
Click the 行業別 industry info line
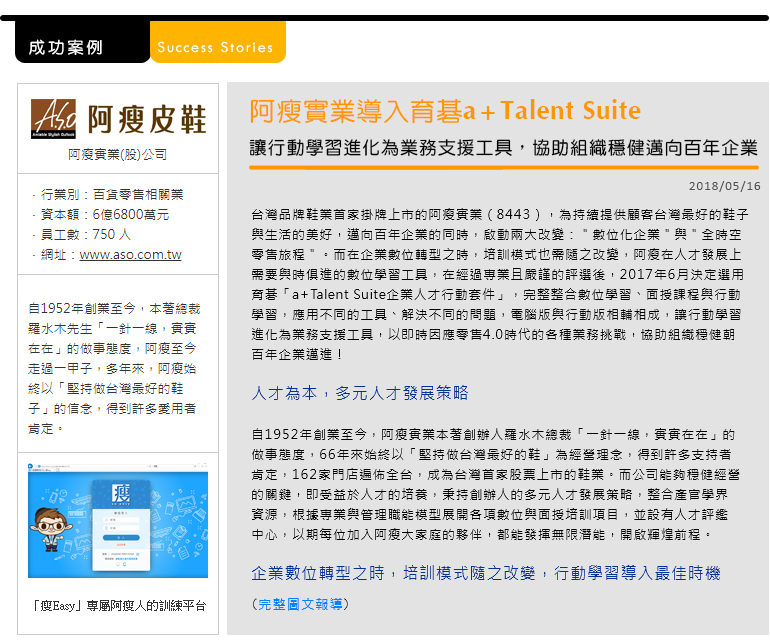(x=111, y=194)
